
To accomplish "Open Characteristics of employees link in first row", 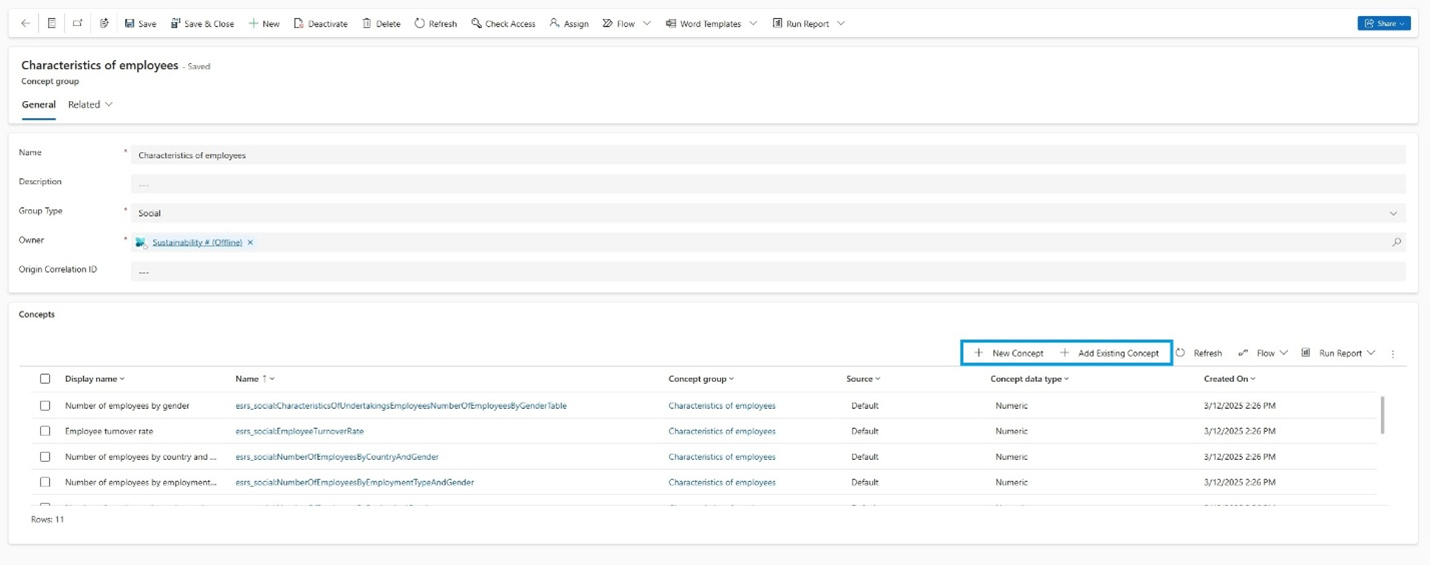I will 722,406.
